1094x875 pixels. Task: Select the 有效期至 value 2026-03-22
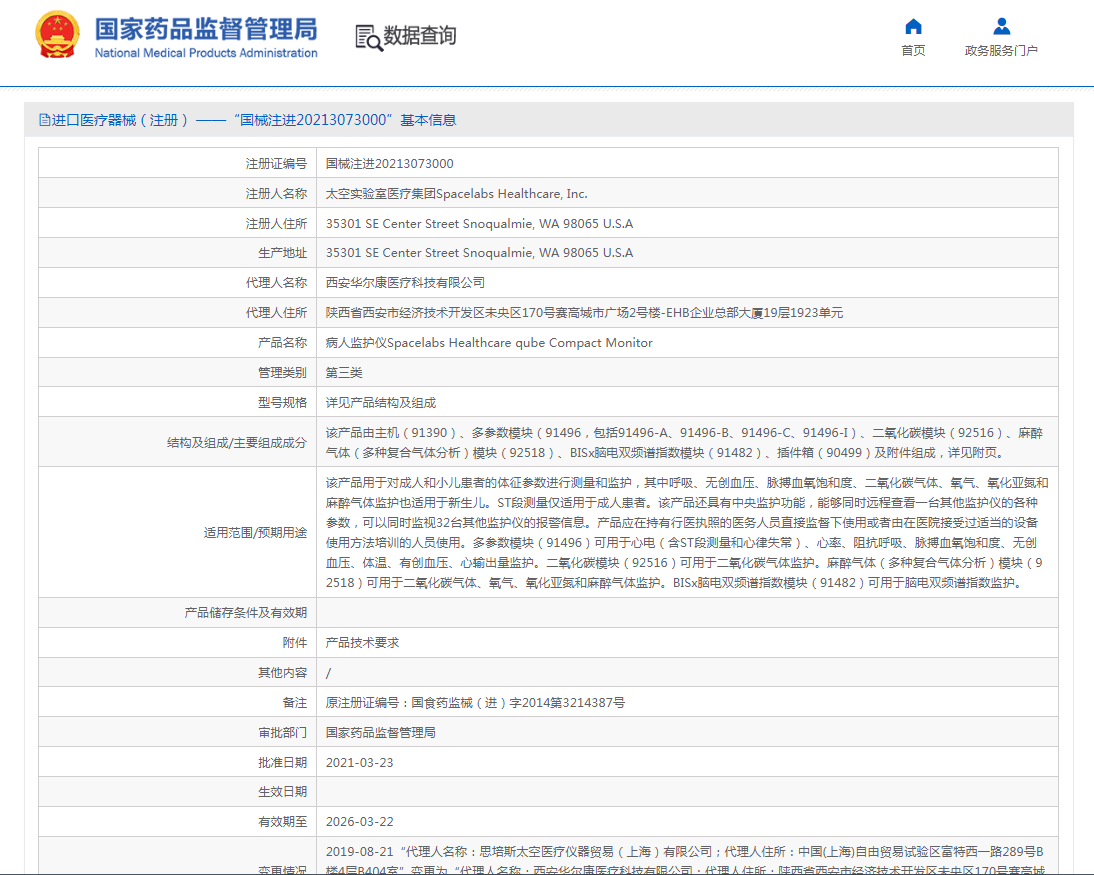(x=359, y=822)
